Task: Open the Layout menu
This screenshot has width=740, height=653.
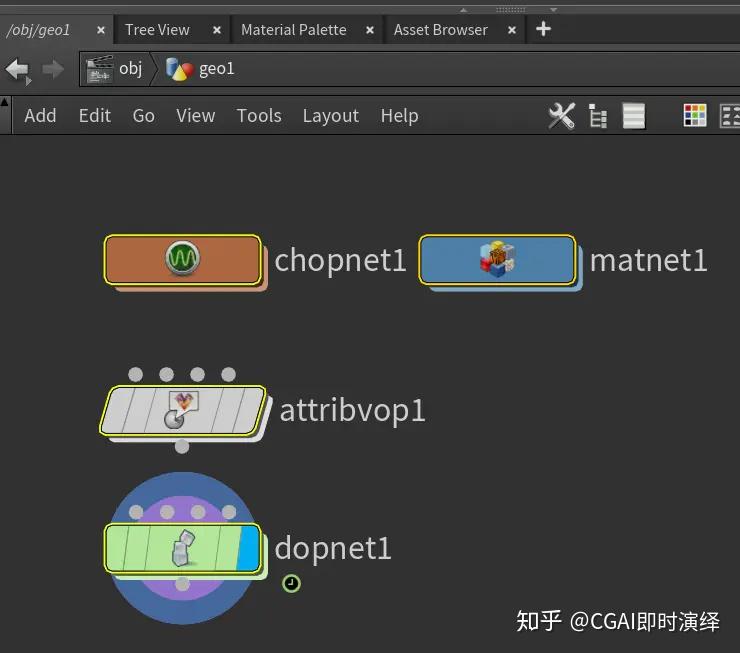Action: pos(331,116)
